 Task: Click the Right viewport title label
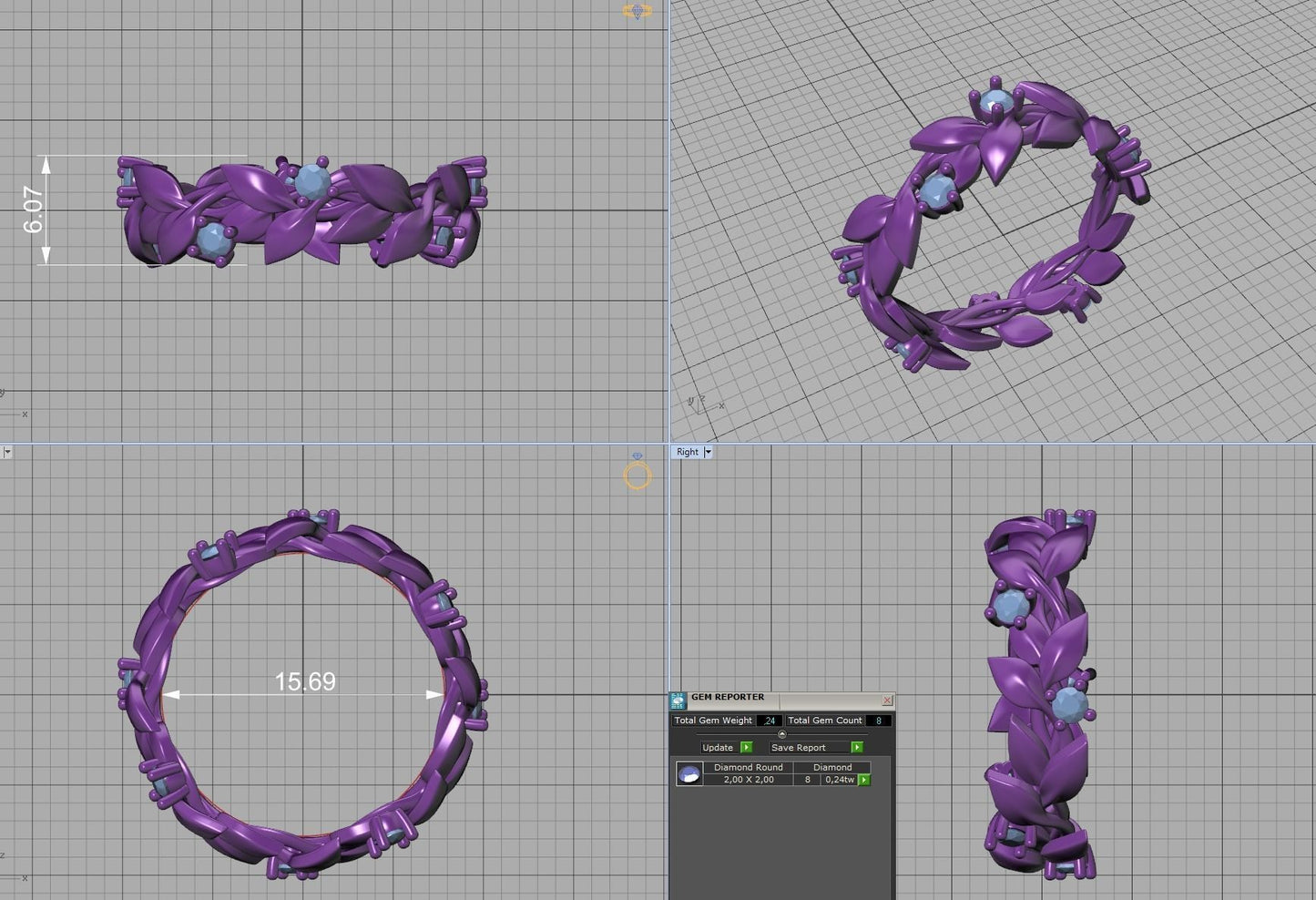point(687,452)
